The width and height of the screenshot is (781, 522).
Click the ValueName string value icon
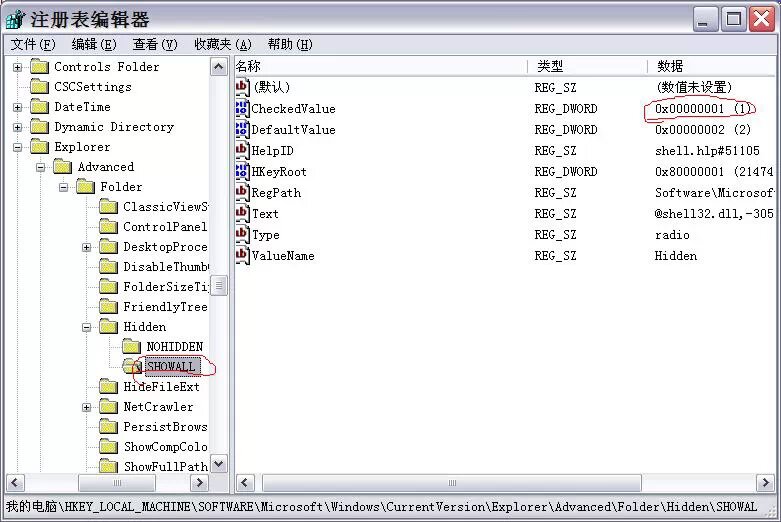coord(242,256)
